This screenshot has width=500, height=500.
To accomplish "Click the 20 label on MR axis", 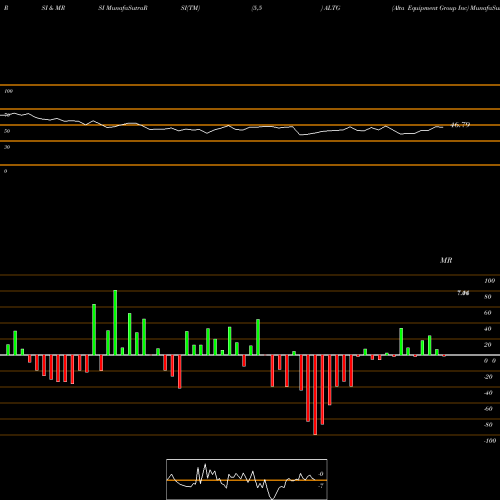I will click(x=488, y=345).
